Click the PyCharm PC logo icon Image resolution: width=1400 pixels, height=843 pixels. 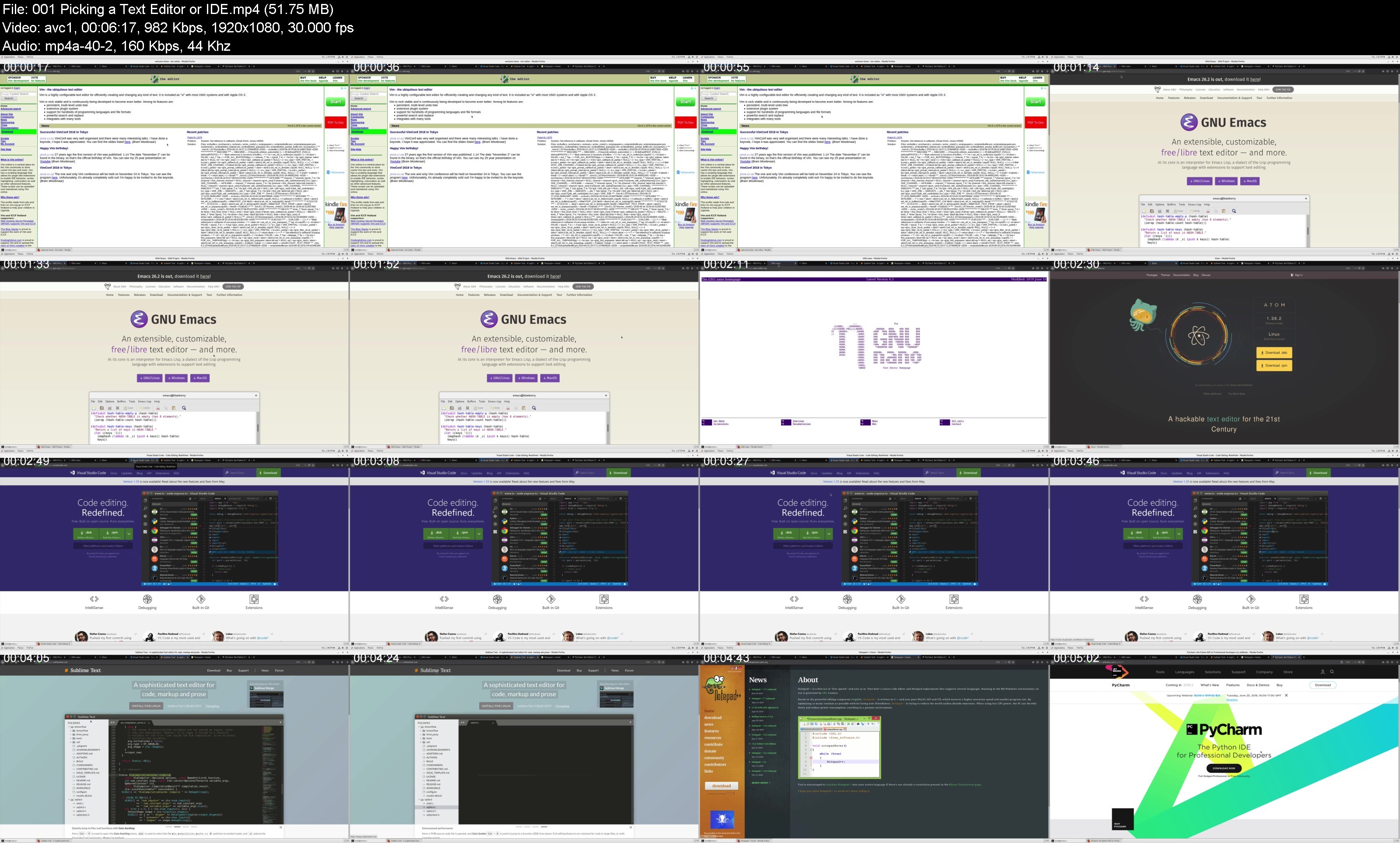tap(1192, 729)
